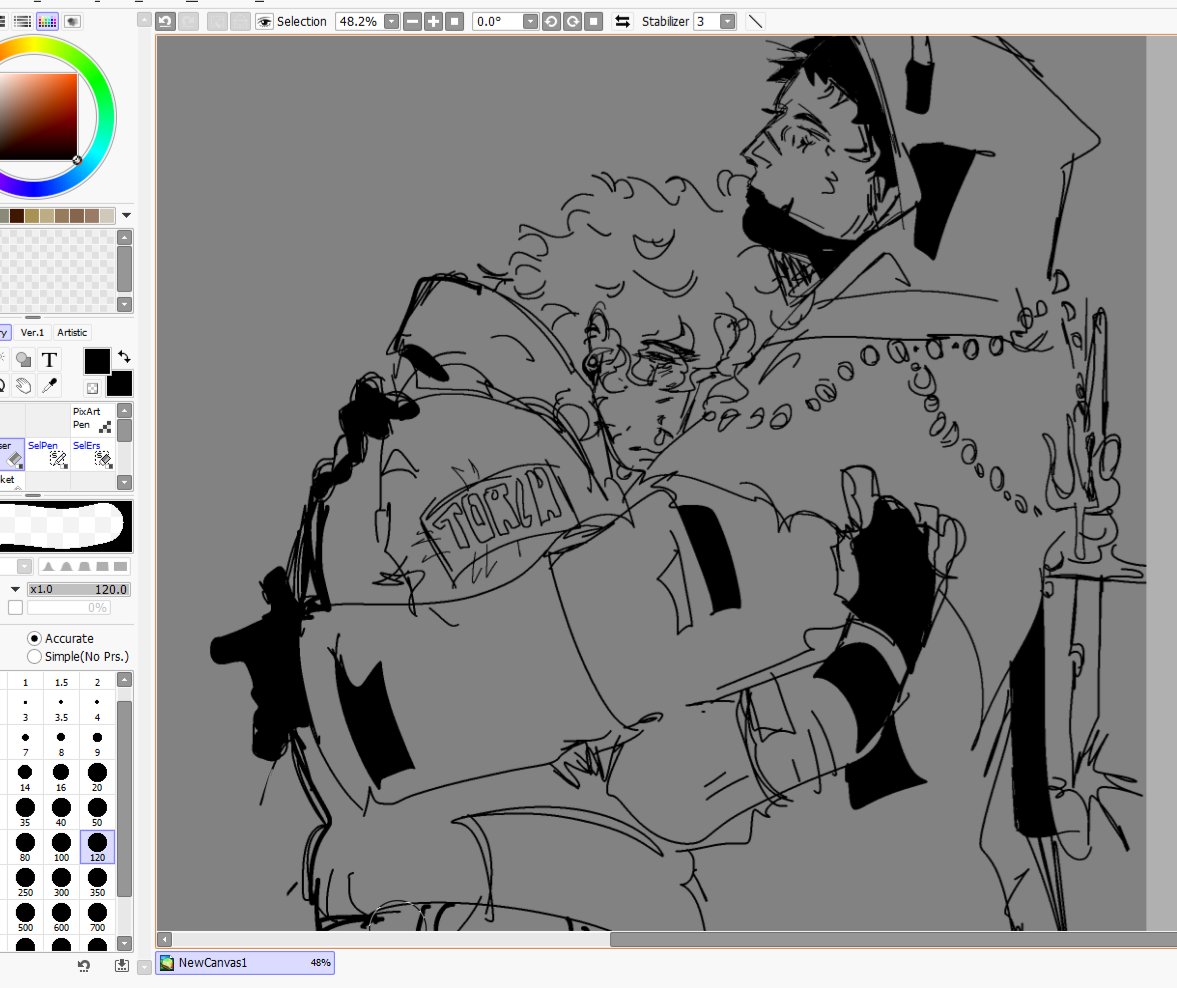Choose the third brush edge shape
Screen dimensions: 1177x988
point(84,566)
